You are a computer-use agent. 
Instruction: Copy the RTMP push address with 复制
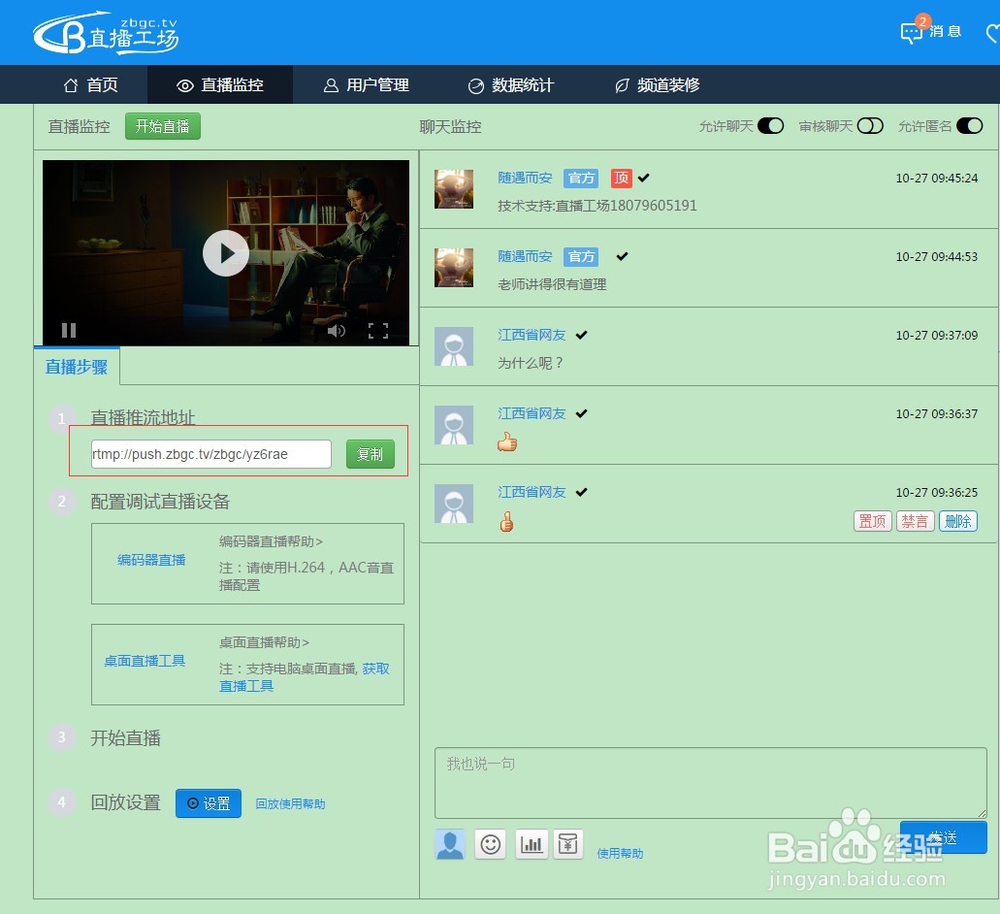[370, 453]
